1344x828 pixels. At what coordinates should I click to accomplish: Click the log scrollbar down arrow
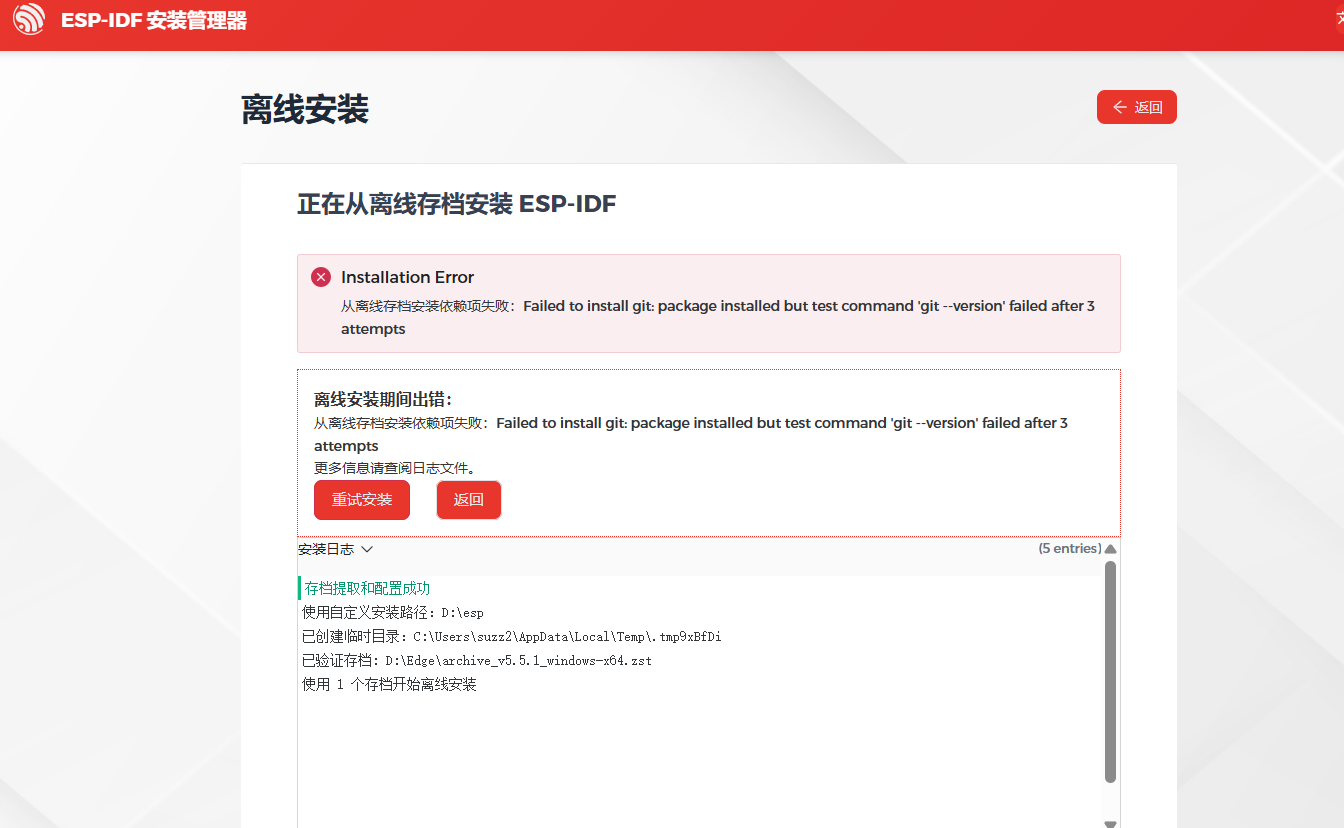1110,823
